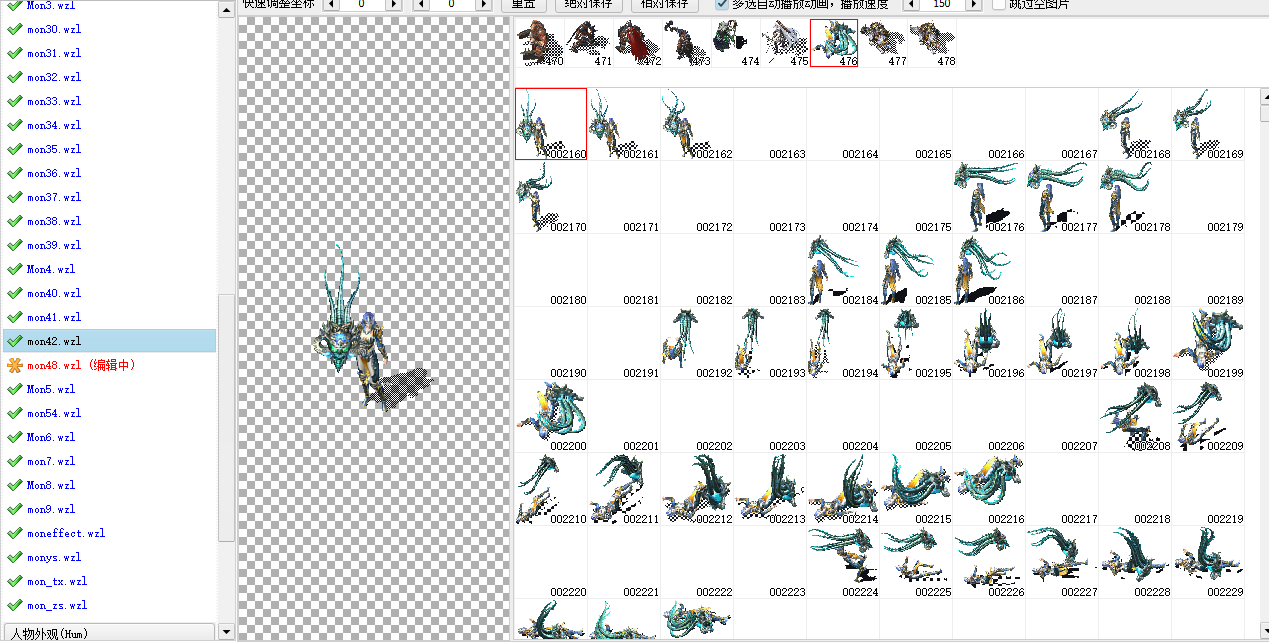Click the green checkmark next to mon35.wzl

coord(14,149)
